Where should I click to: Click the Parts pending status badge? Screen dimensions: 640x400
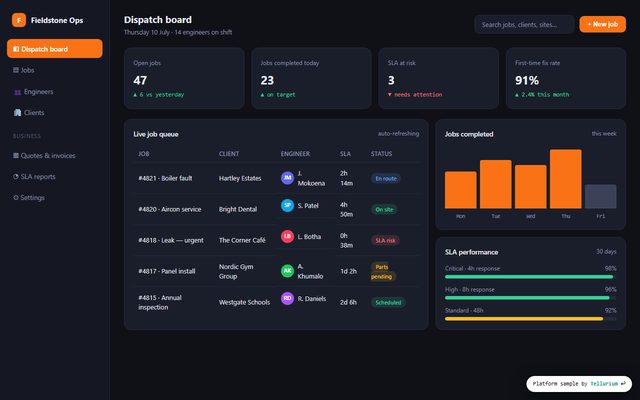pos(382,272)
